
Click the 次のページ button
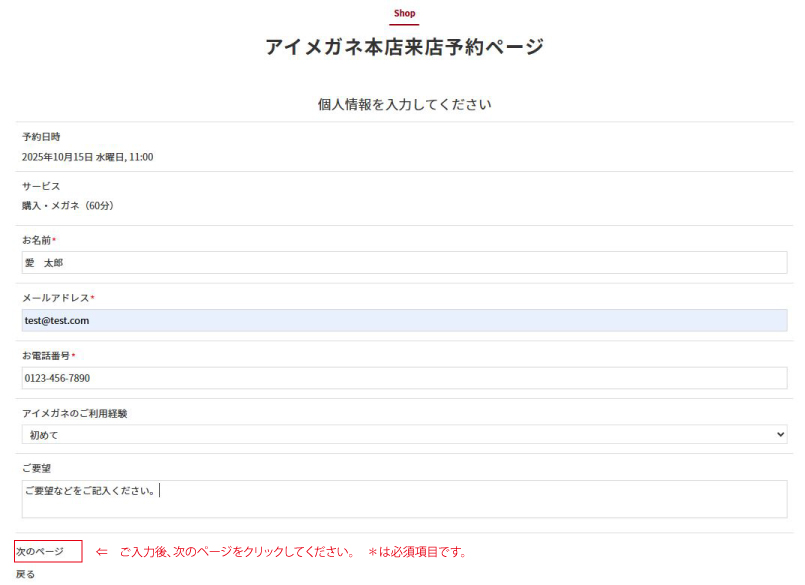tap(47, 552)
